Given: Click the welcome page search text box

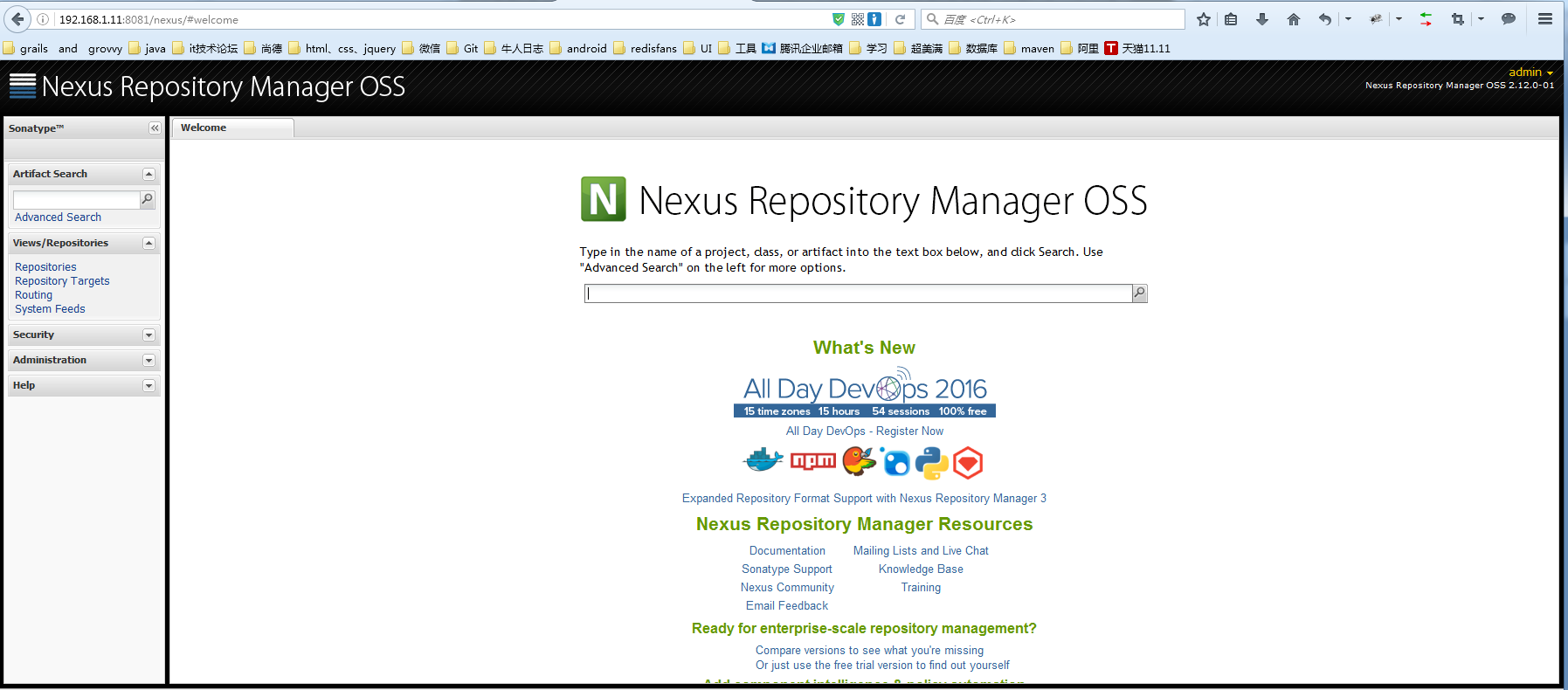Looking at the screenshot, I should 859,293.
